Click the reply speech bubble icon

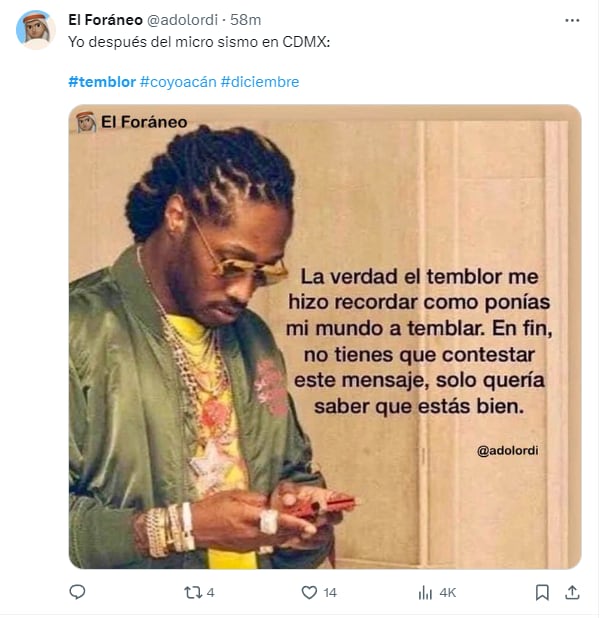pos(77,592)
